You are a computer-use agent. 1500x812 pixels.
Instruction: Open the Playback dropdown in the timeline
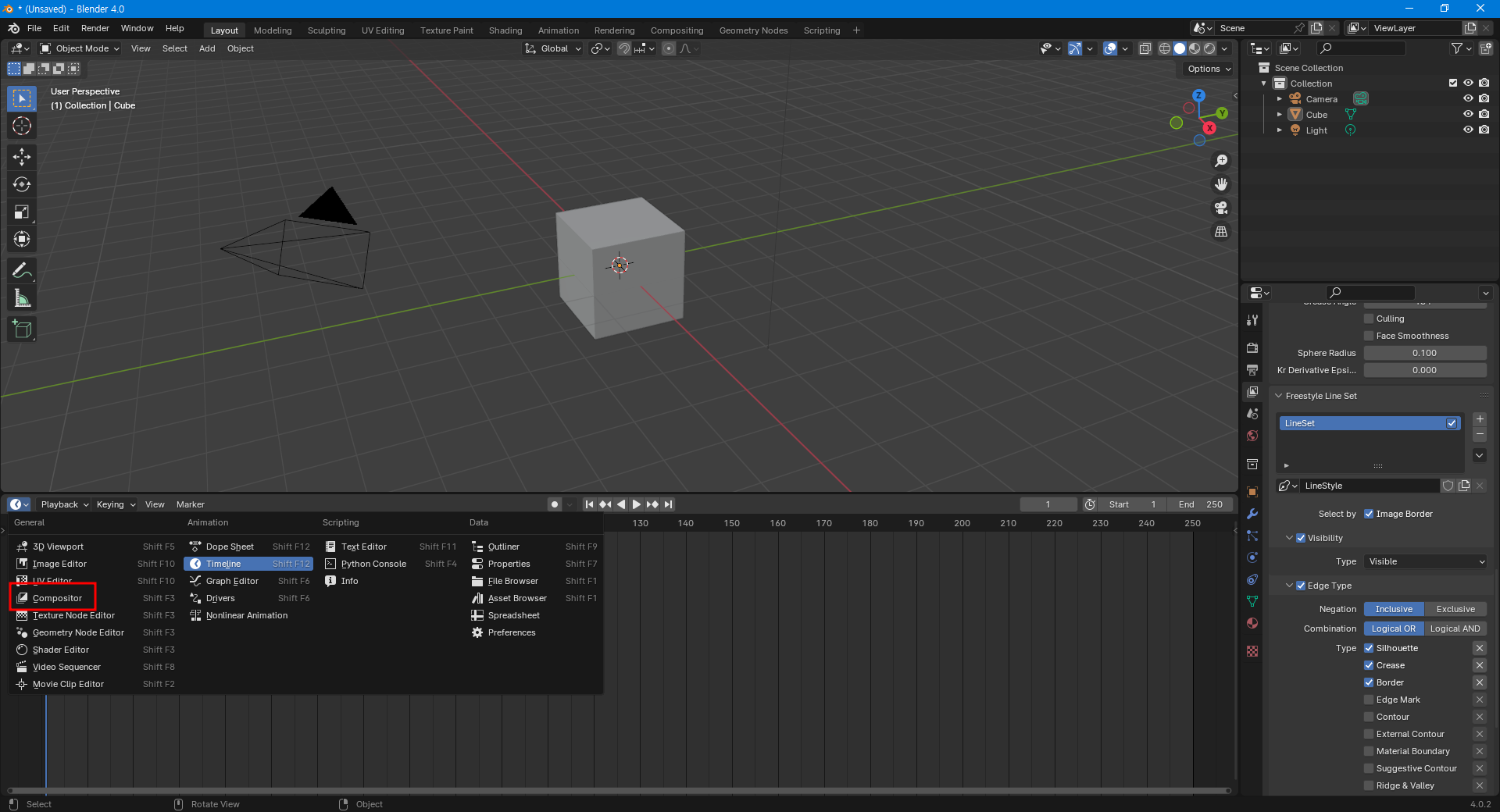(64, 504)
